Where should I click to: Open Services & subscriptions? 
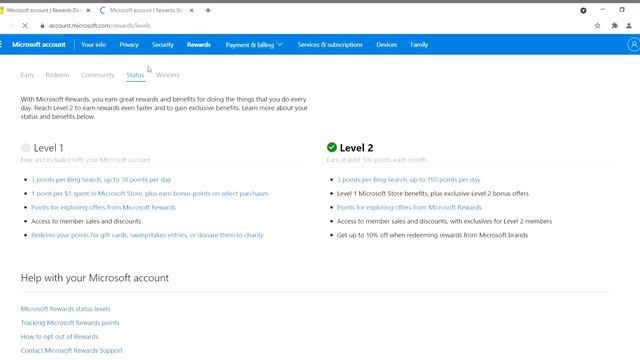click(x=330, y=44)
